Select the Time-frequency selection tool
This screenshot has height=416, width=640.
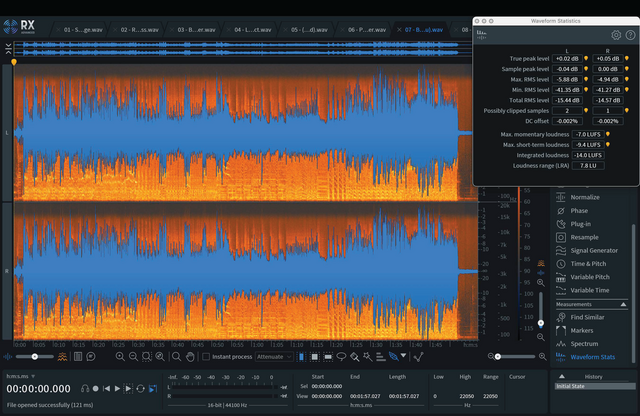[314, 356]
